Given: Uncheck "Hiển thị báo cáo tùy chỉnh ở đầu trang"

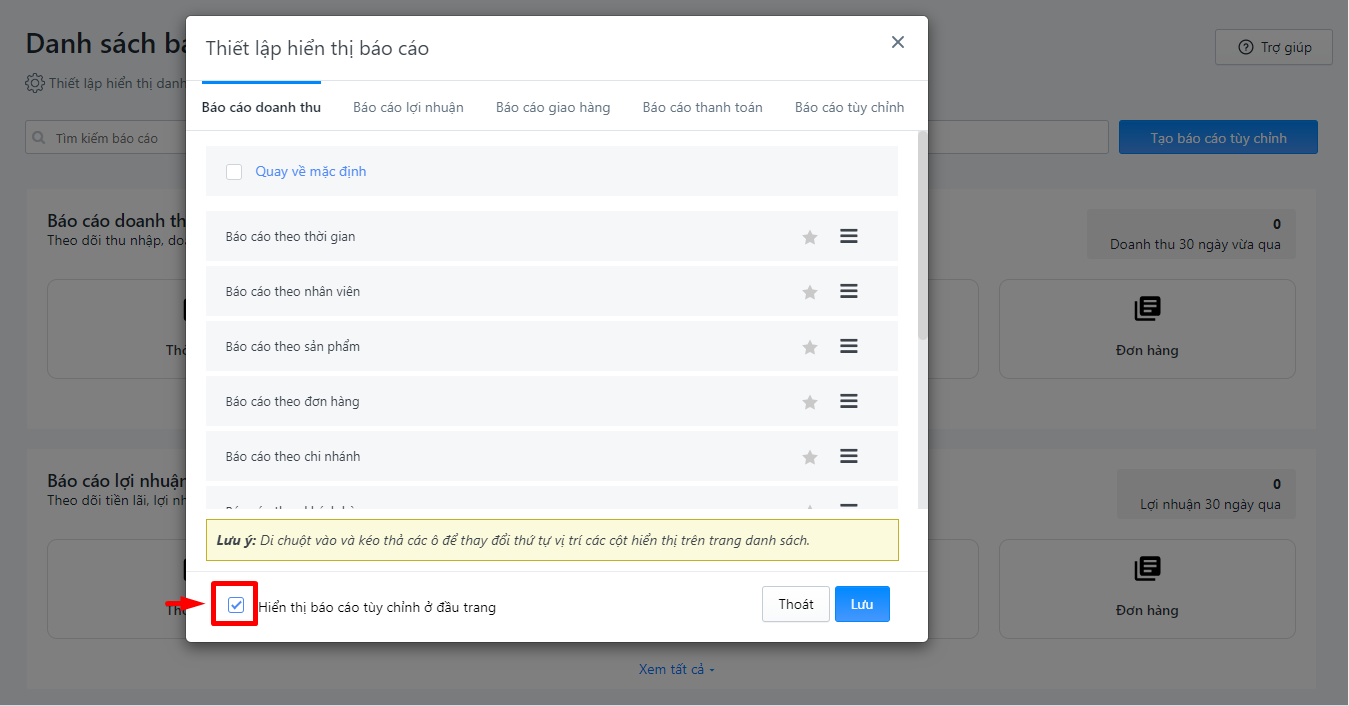Looking at the screenshot, I should click(236, 605).
